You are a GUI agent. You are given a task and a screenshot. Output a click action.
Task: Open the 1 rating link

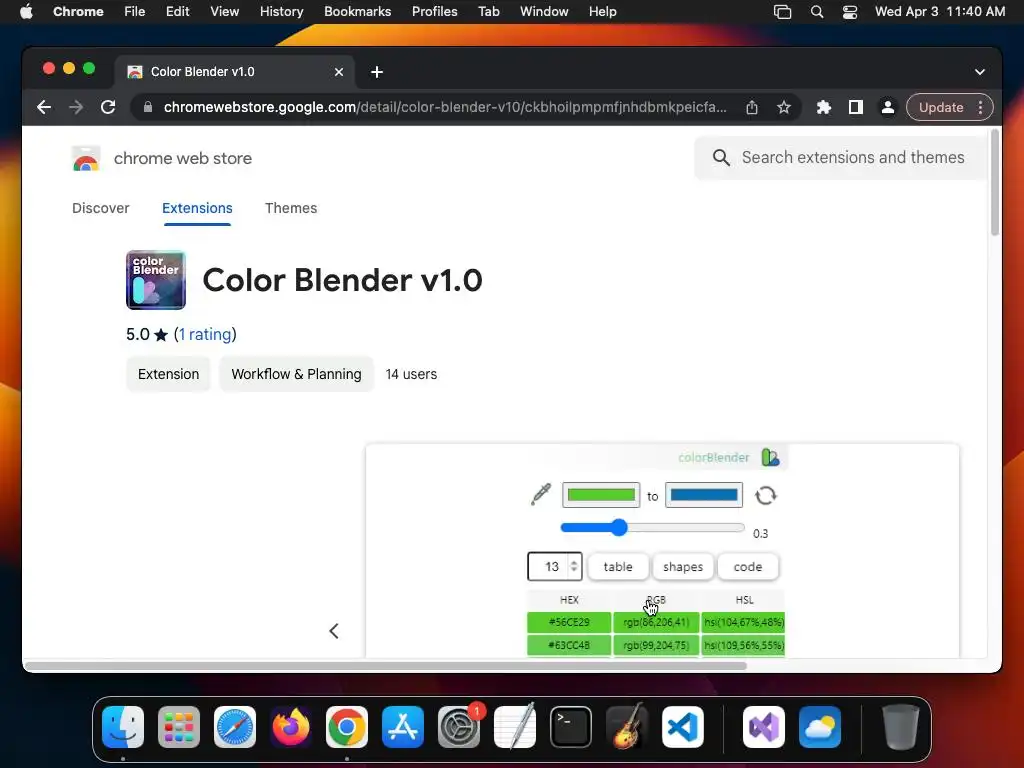tap(205, 334)
